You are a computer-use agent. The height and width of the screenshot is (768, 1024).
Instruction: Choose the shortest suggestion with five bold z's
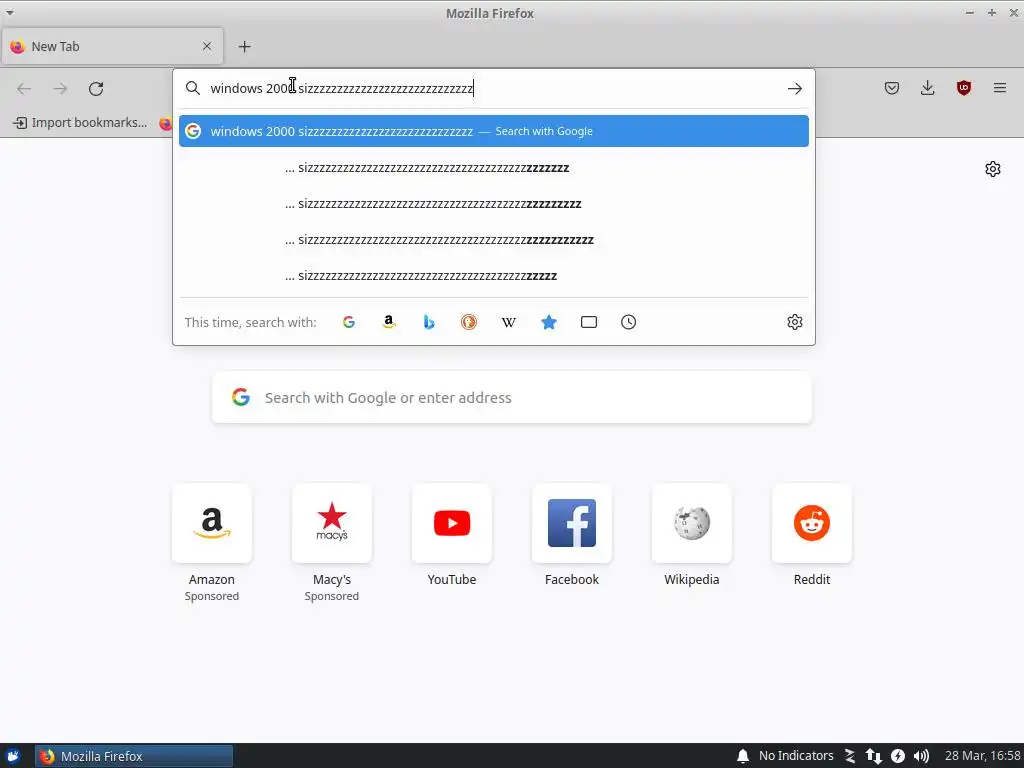(494, 276)
